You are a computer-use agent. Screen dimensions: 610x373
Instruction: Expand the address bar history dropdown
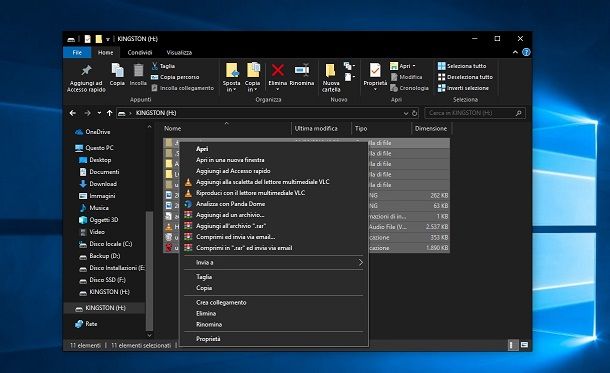(405, 113)
